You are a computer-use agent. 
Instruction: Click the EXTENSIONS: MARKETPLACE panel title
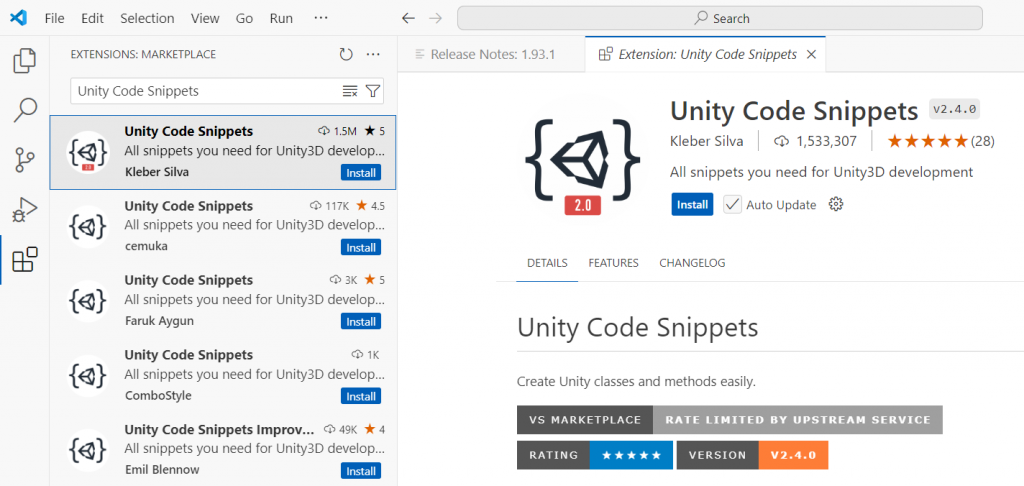coord(143,54)
